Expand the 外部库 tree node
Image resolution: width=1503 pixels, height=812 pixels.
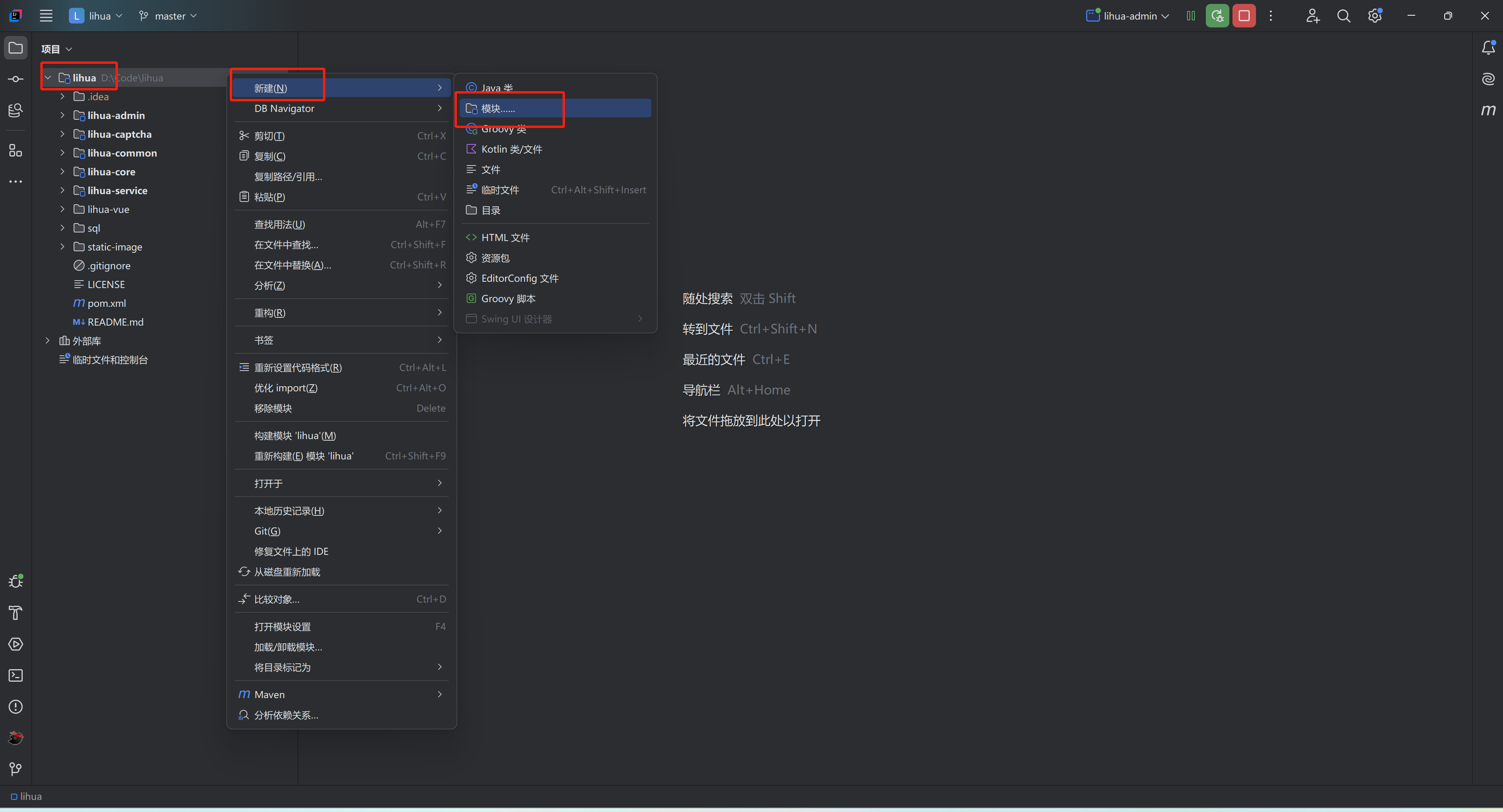click(48, 341)
